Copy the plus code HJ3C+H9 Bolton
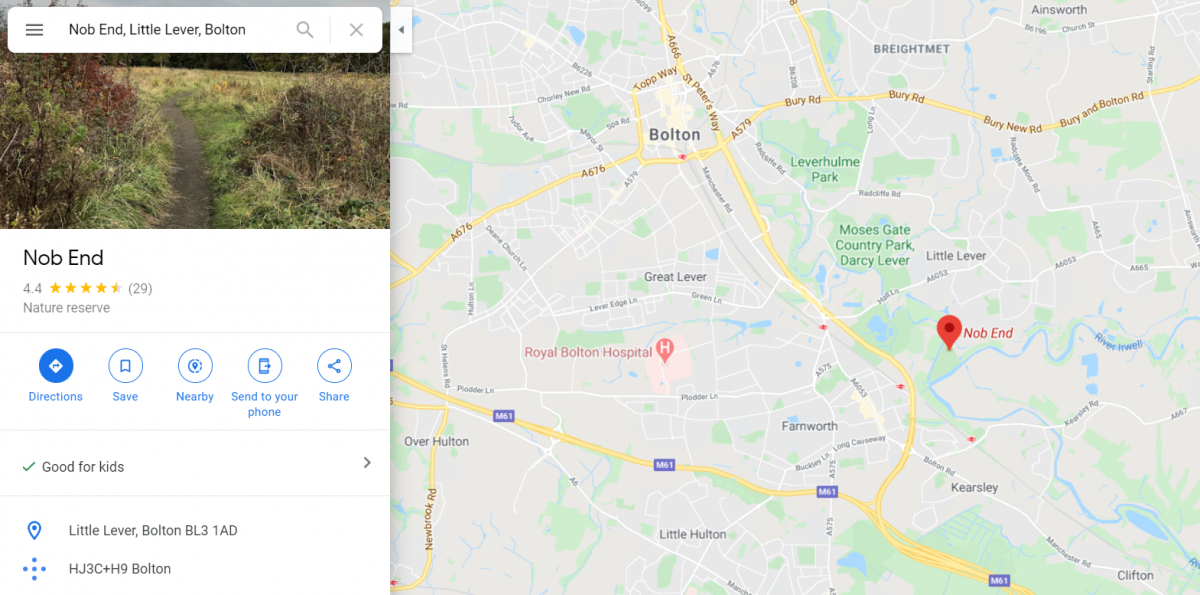This screenshot has width=1200, height=595. [120, 569]
